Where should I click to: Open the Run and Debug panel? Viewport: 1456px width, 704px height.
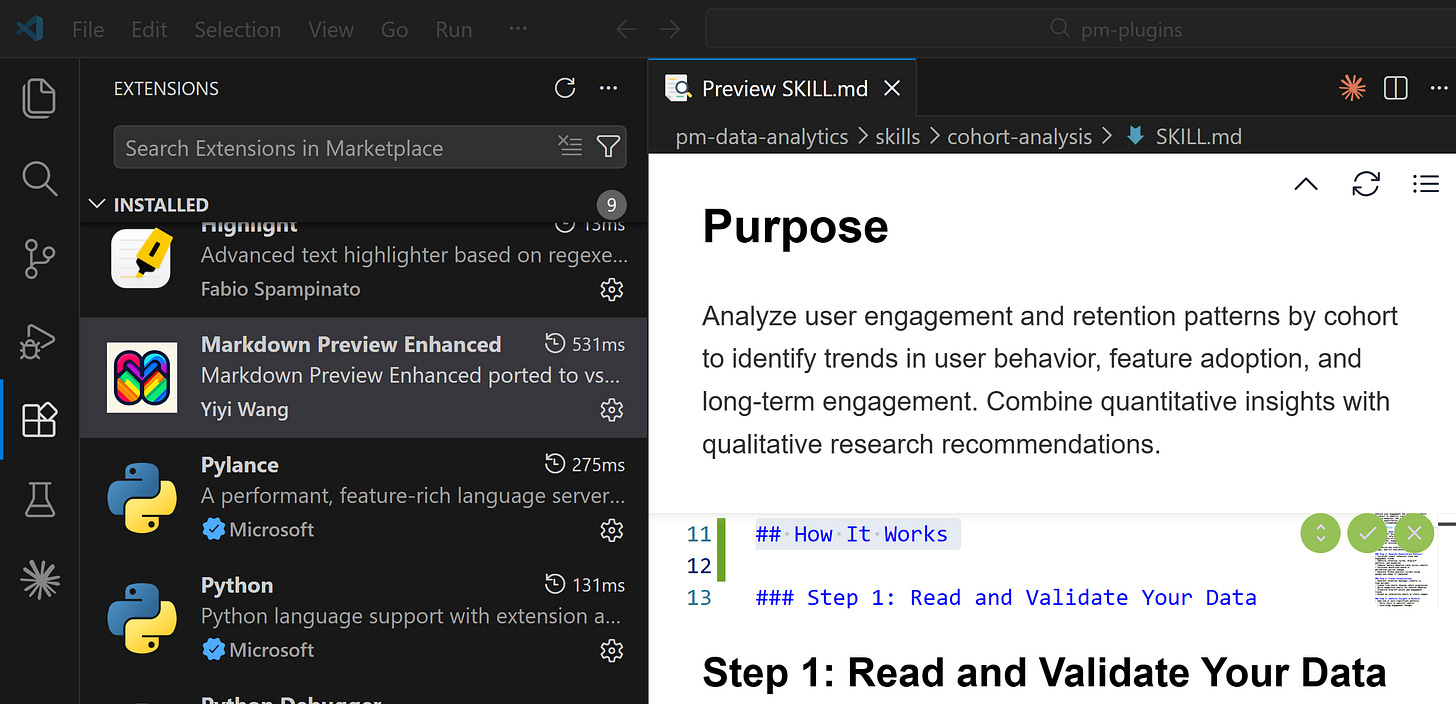(38, 340)
